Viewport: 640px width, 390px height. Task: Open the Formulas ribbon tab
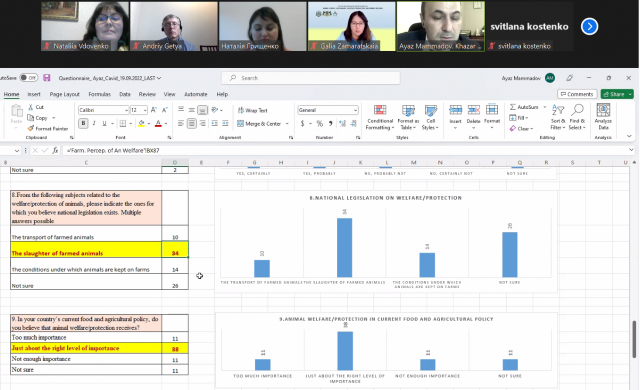[100, 94]
